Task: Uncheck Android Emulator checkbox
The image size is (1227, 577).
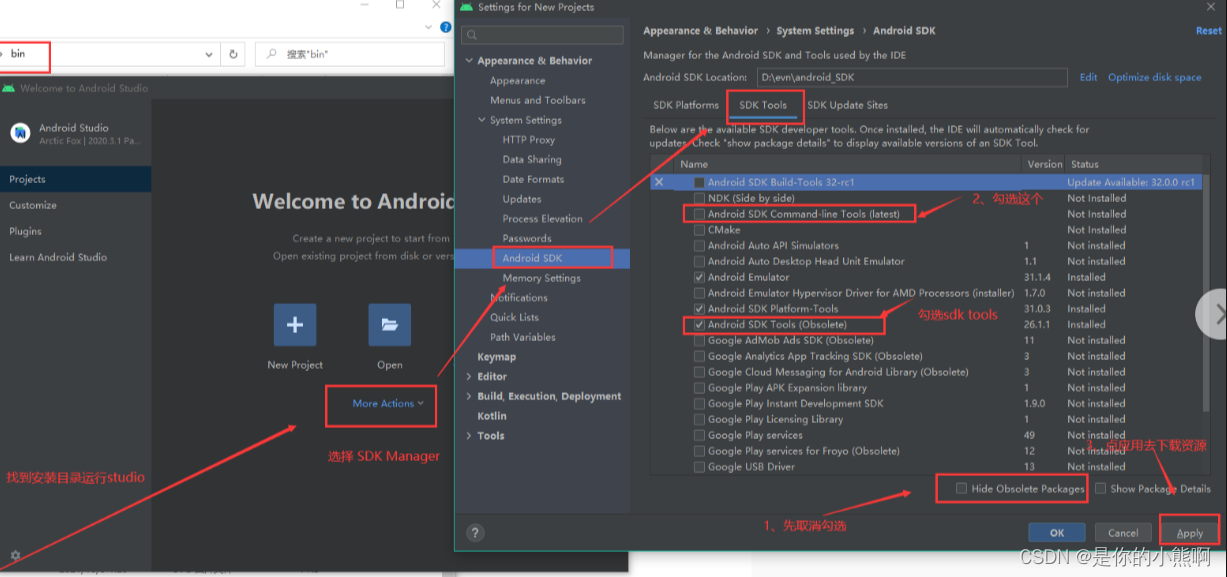Action: pyautogui.click(x=699, y=277)
